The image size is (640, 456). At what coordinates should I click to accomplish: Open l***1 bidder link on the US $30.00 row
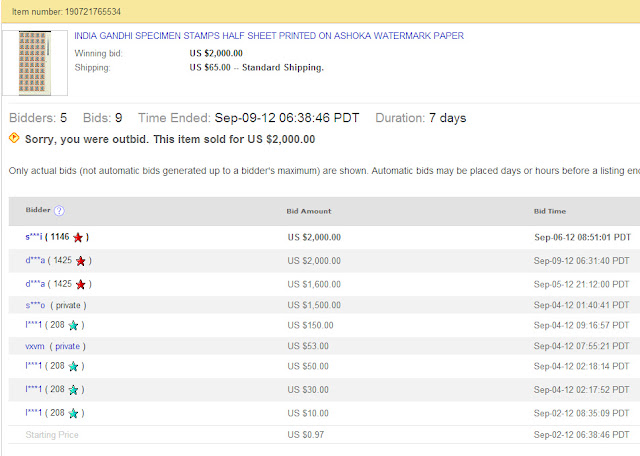click(x=33, y=389)
